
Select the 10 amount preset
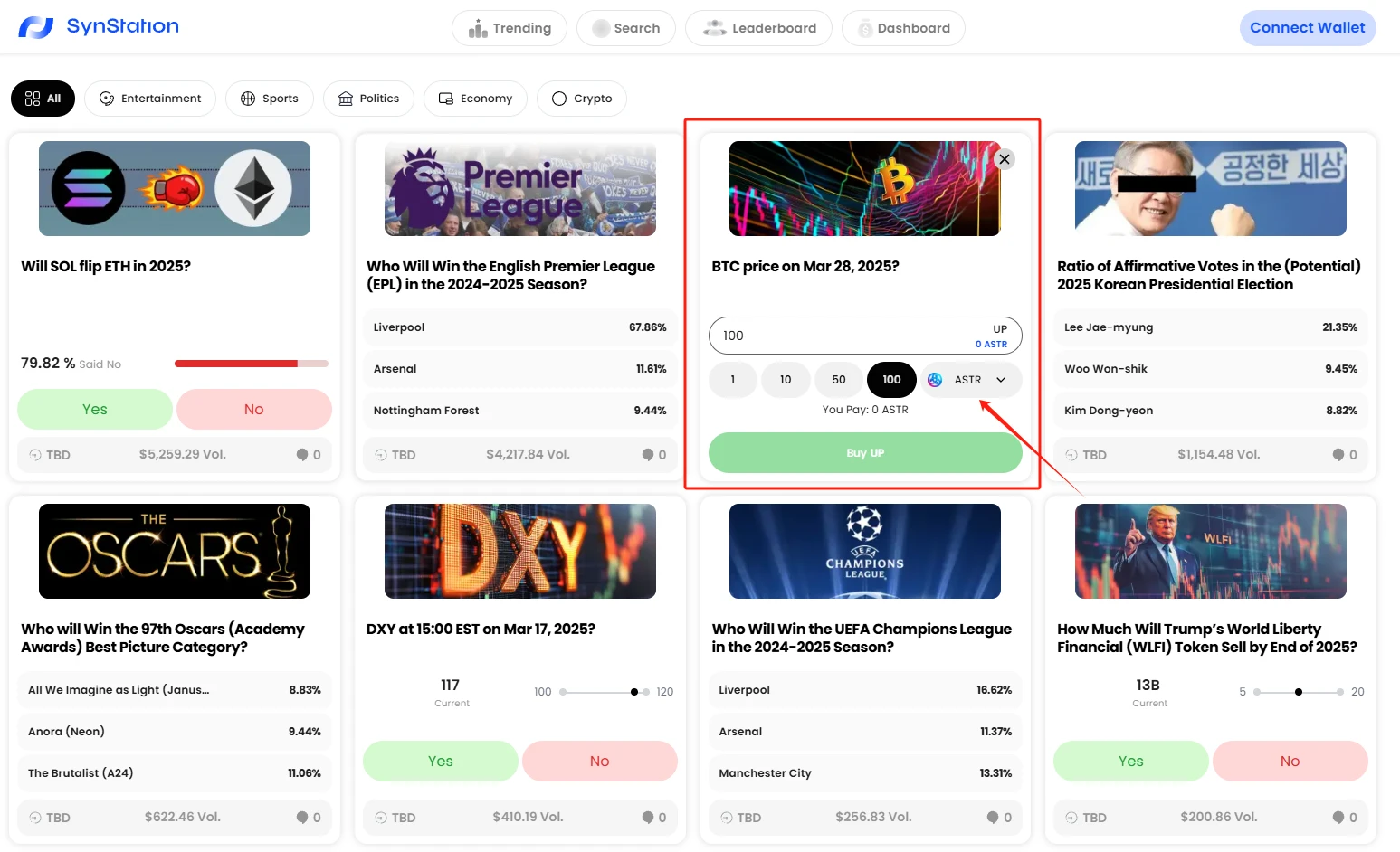(x=786, y=380)
